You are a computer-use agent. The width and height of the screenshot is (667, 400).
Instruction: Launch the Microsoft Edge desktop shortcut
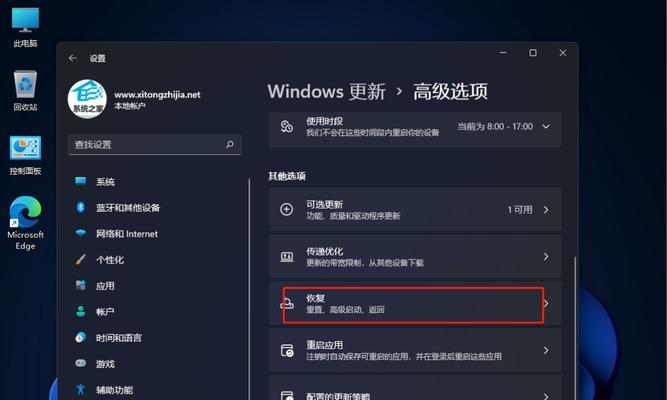point(25,223)
